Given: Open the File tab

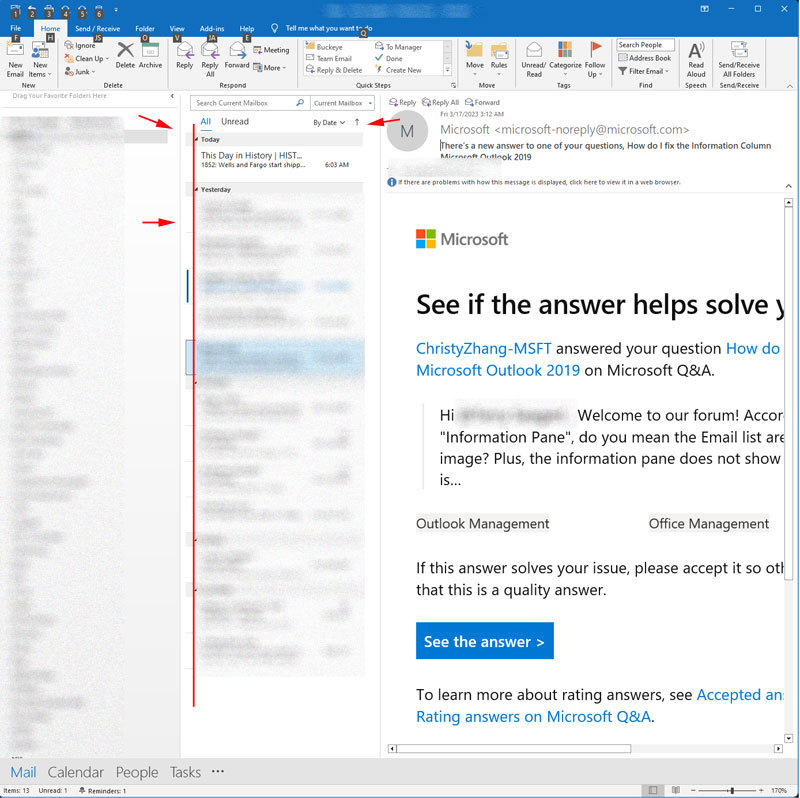Looking at the screenshot, I should [16, 29].
